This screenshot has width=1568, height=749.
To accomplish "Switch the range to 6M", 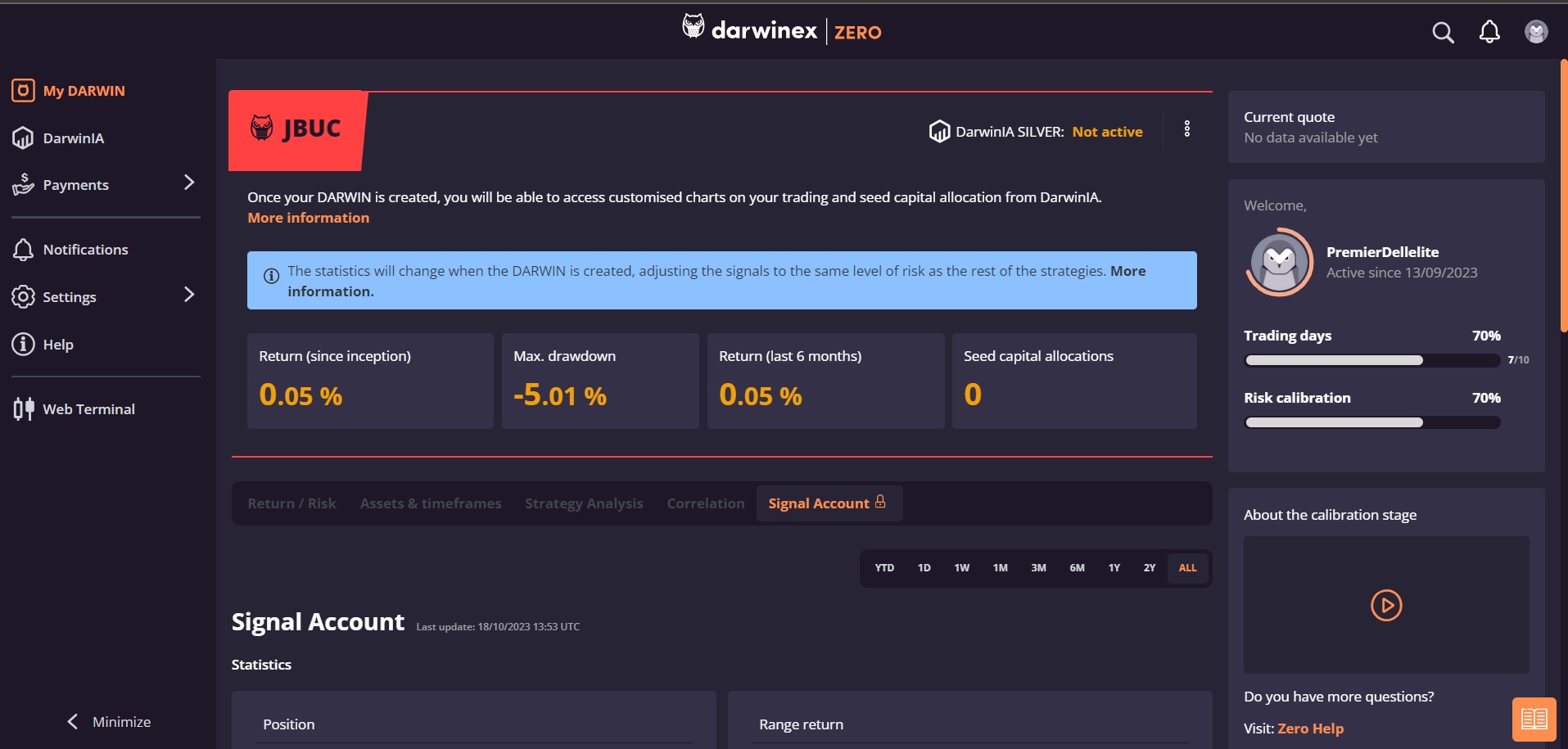I will click(x=1077, y=568).
